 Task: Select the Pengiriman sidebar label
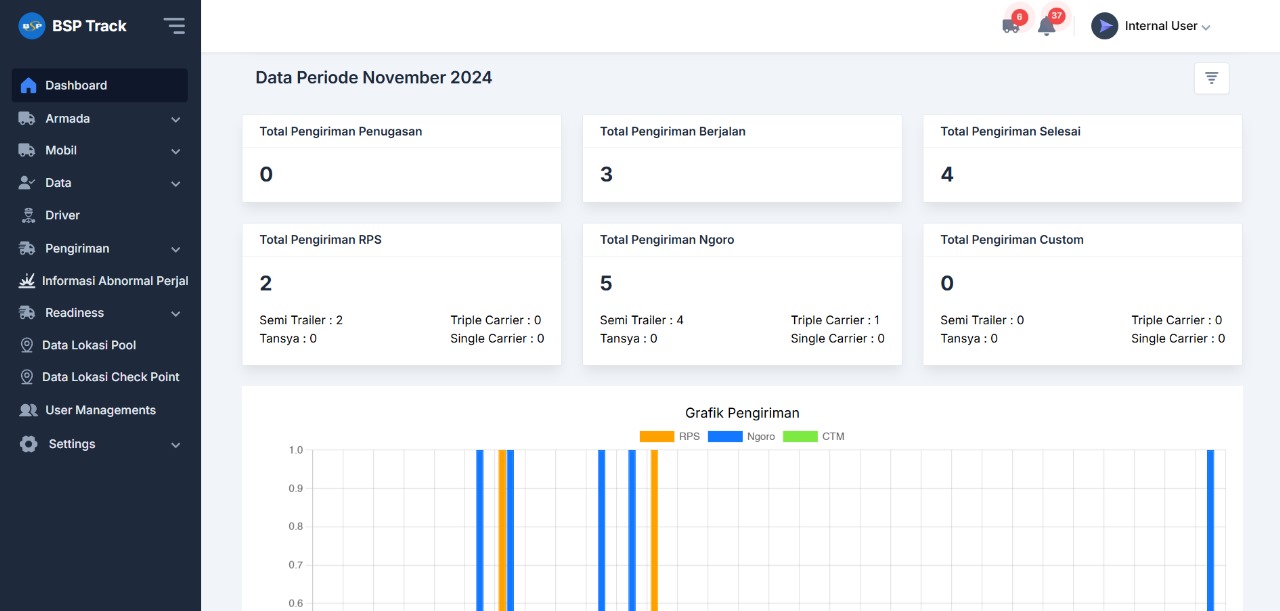tap(77, 248)
